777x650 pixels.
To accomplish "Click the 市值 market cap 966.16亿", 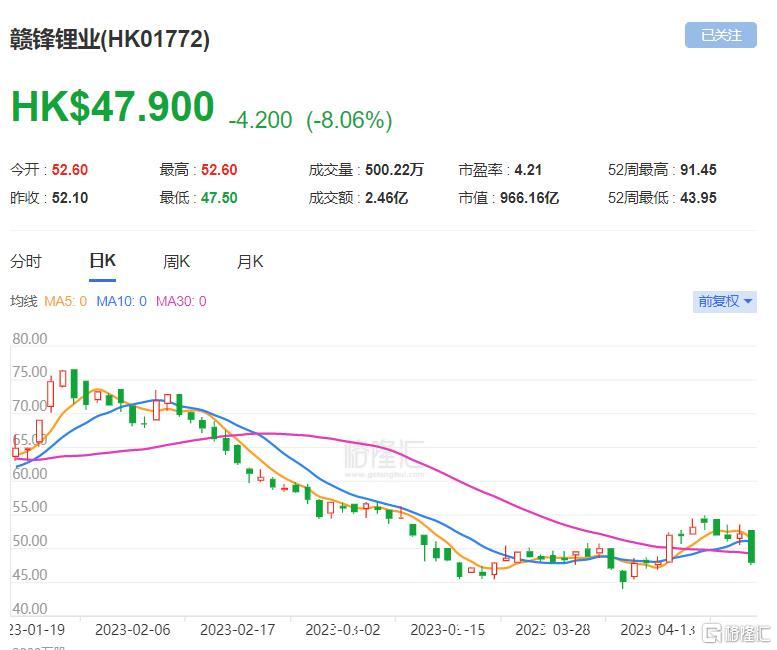I will click(x=529, y=198).
